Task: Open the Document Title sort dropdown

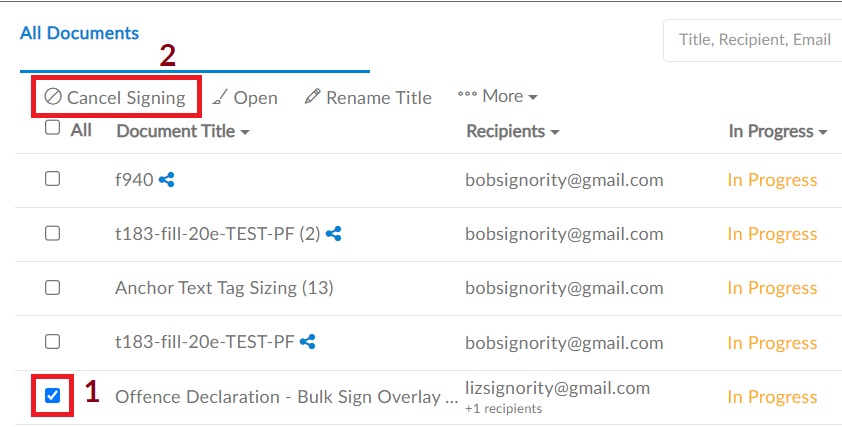Action: pos(183,131)
